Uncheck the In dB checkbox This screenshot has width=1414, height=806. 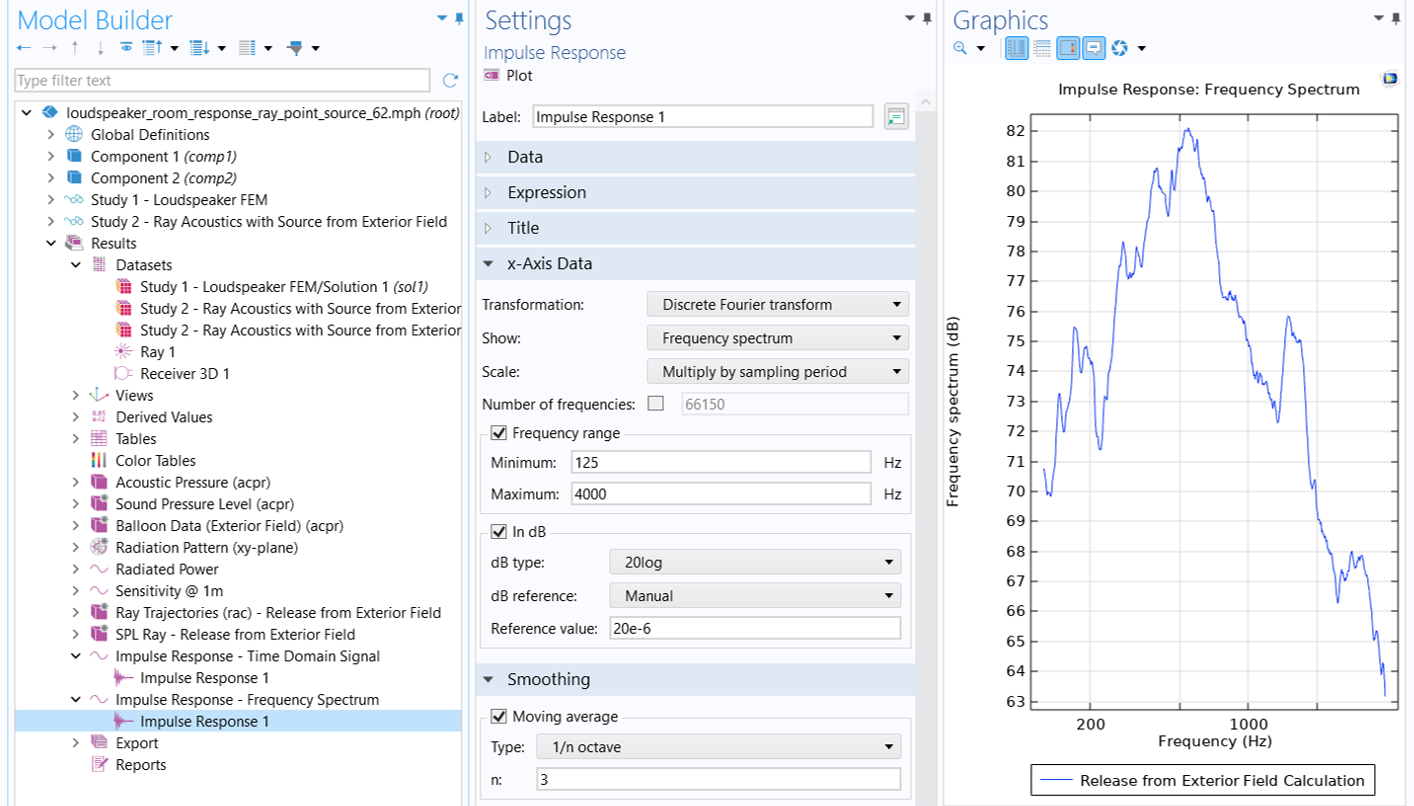point(499,531)
